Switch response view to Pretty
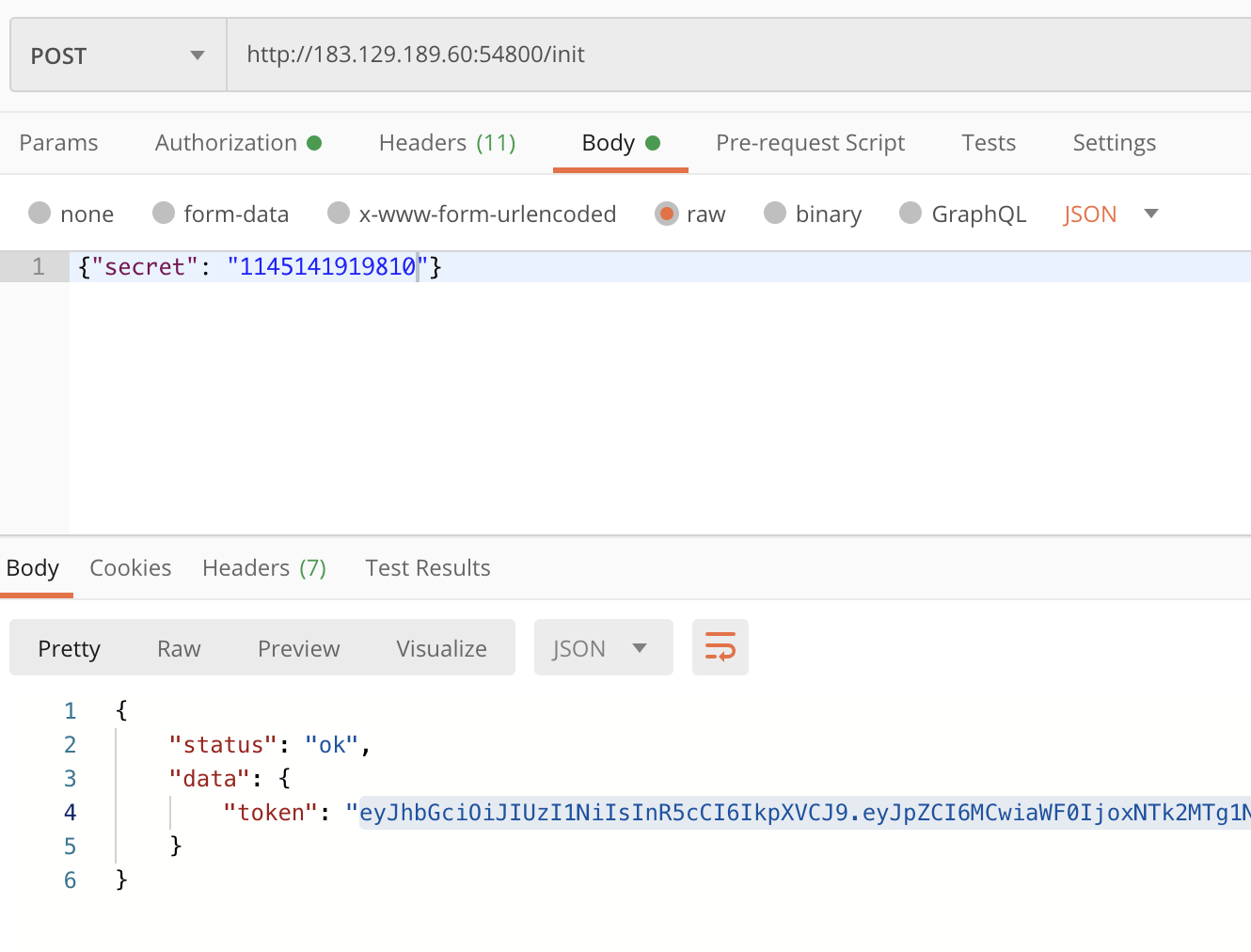 (69, 648)
